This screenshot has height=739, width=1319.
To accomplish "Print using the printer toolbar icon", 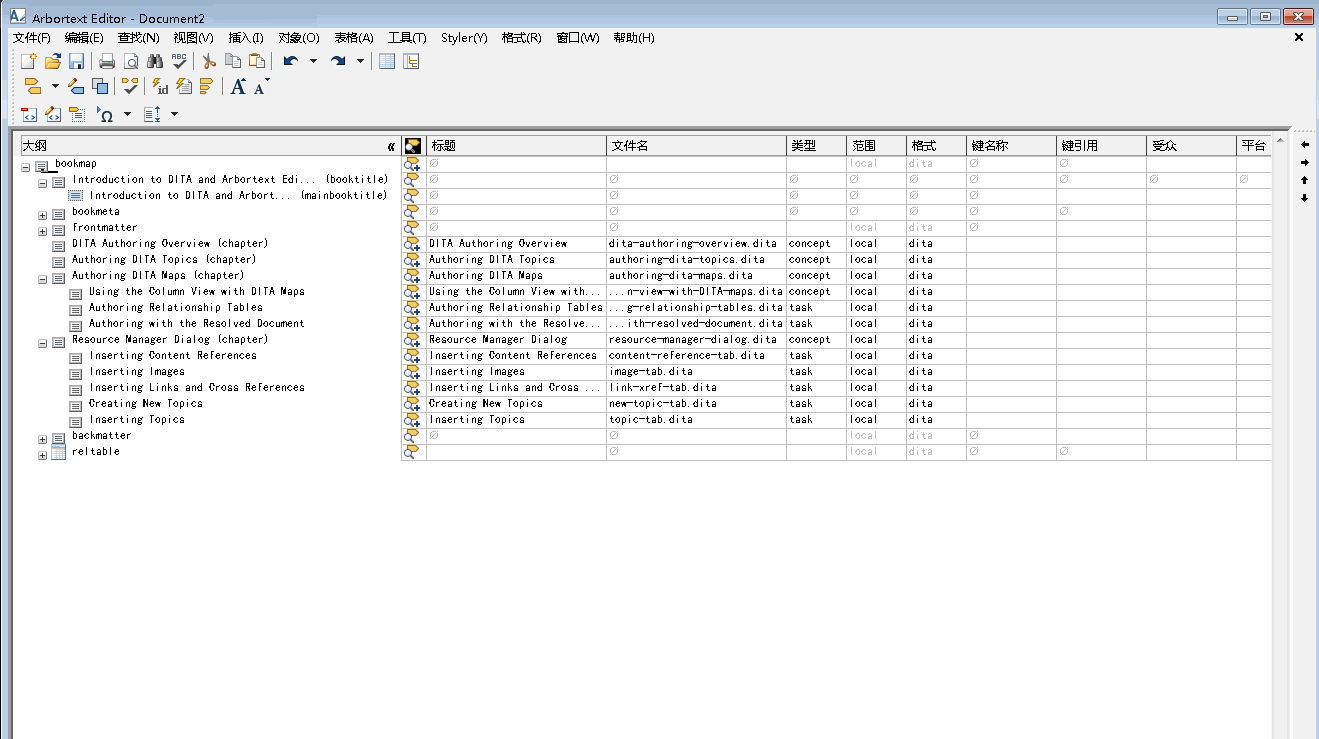I will (x=107, y=61).
